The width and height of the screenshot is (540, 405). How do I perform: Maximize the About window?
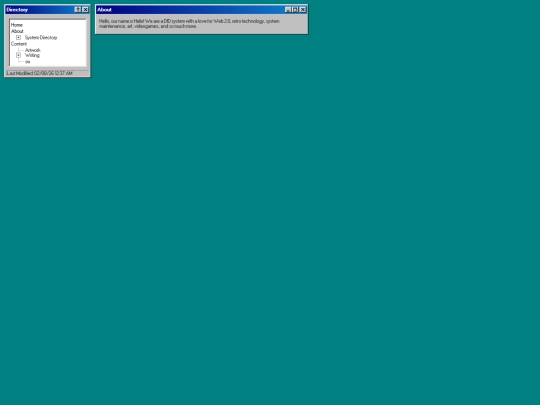point(295,10)
